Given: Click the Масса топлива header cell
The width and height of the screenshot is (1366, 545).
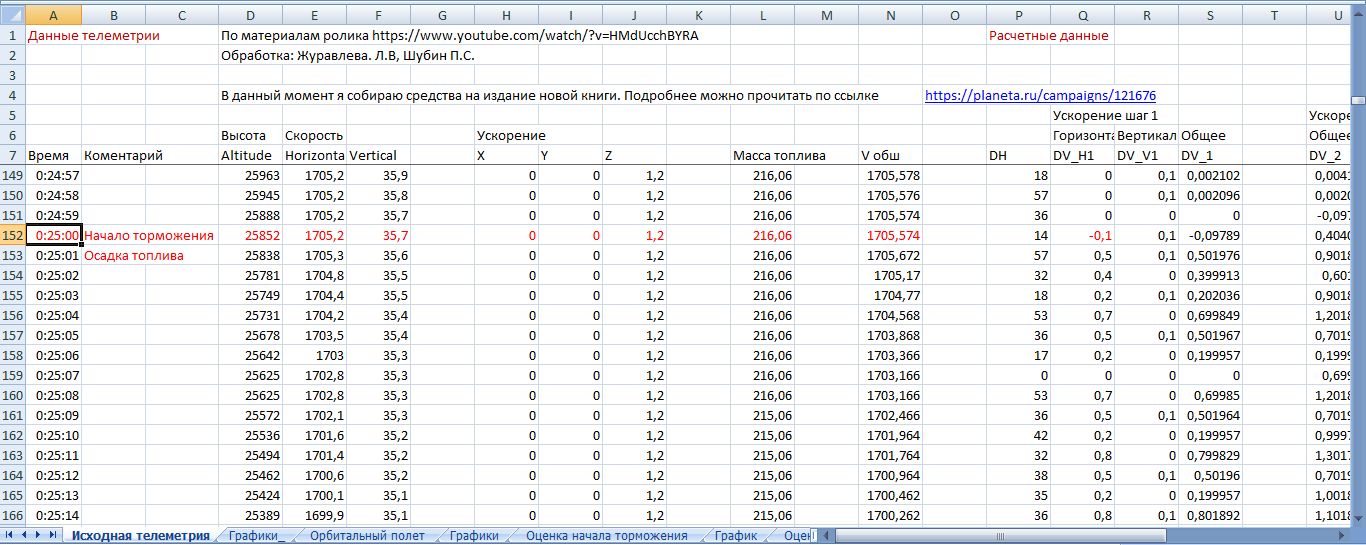Looking at the screenshot, I should click(779, 155).
